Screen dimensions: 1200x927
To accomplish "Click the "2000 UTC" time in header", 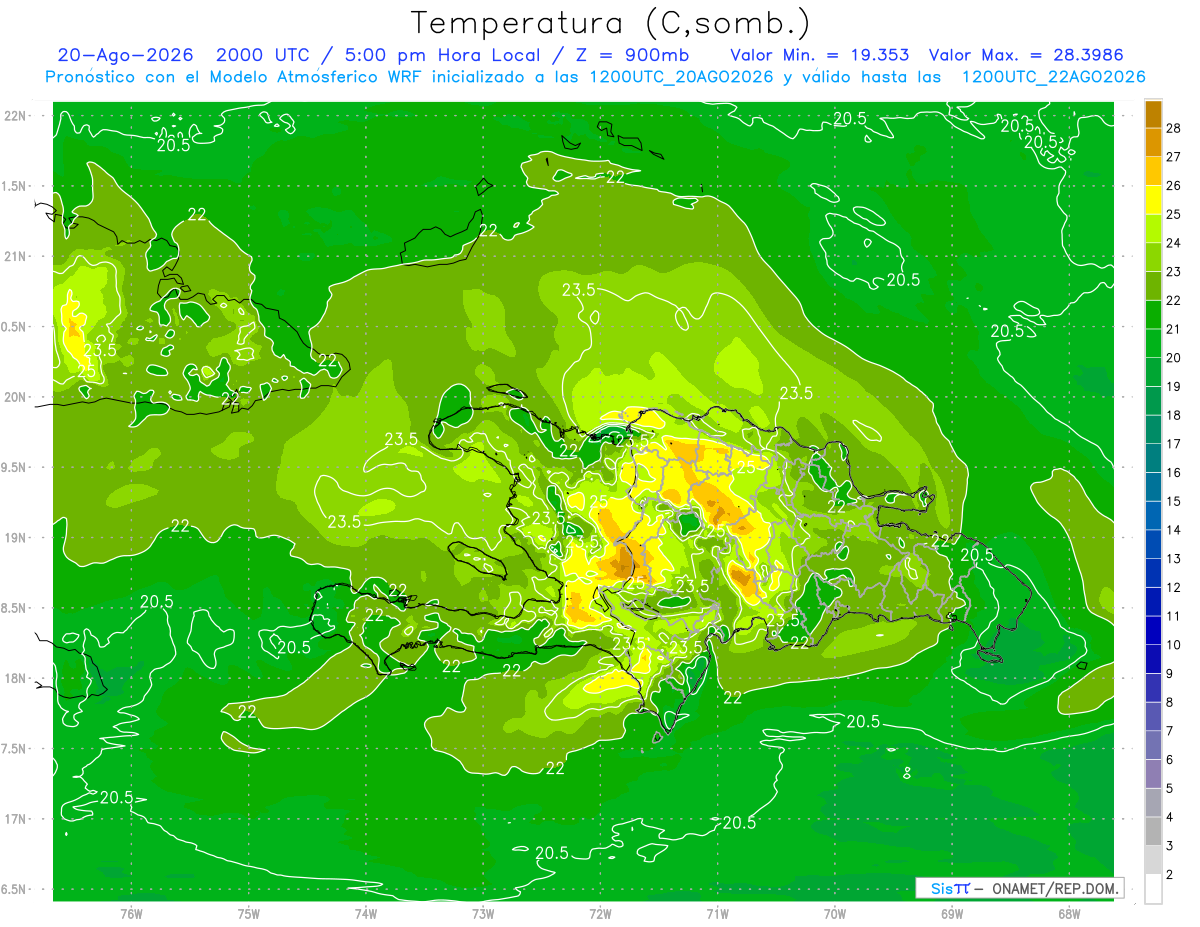I will click(264, 55).
